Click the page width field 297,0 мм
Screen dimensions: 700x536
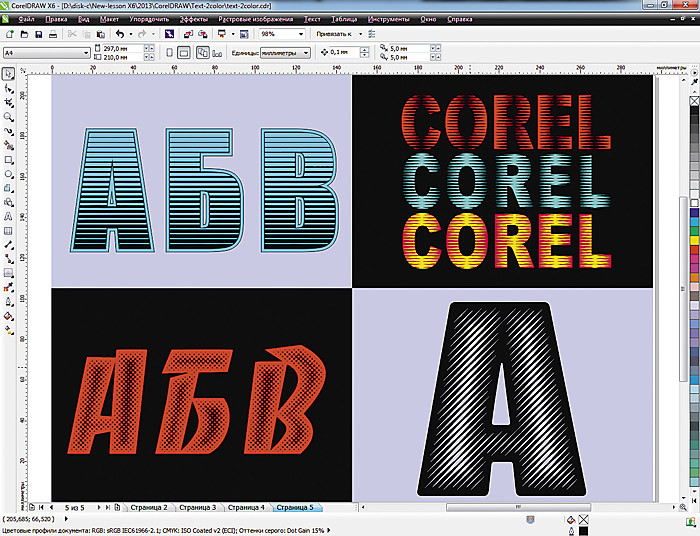[123, 48]
